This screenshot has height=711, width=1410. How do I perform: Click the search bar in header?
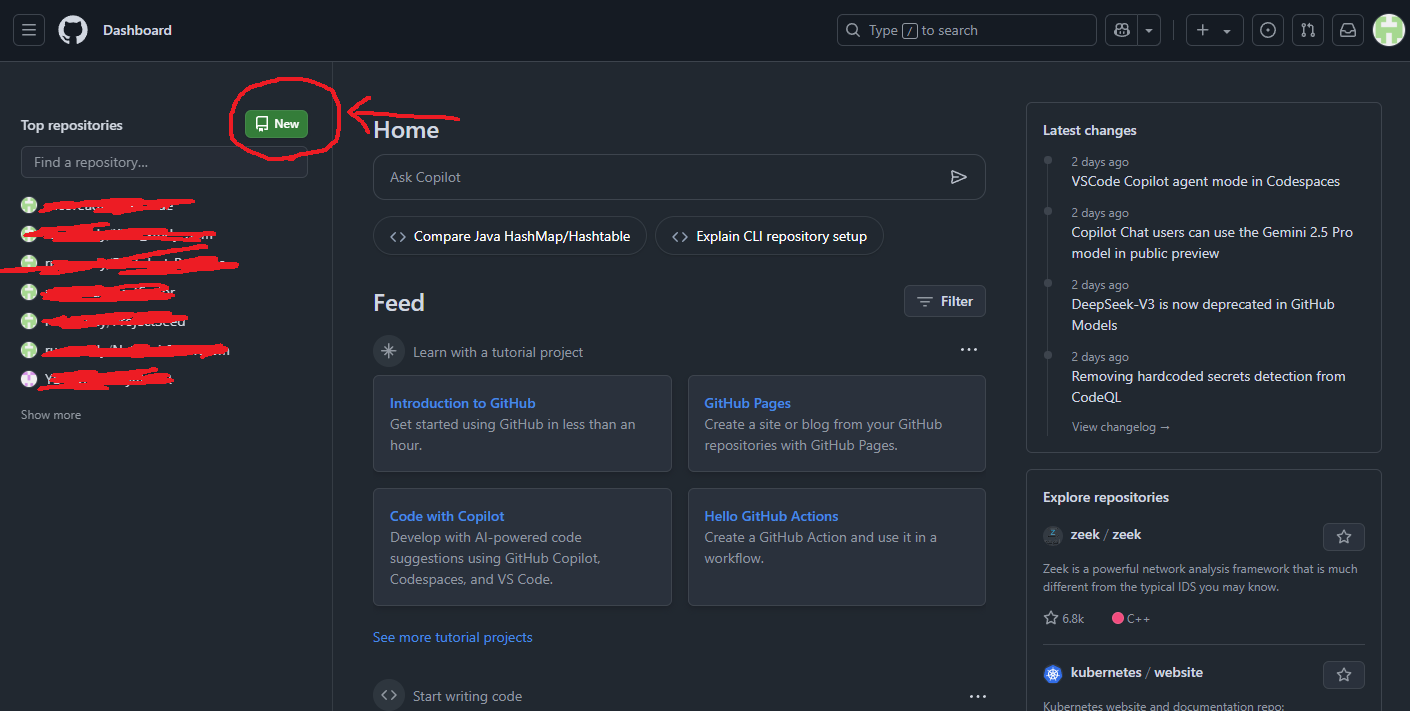pos(966,30)
